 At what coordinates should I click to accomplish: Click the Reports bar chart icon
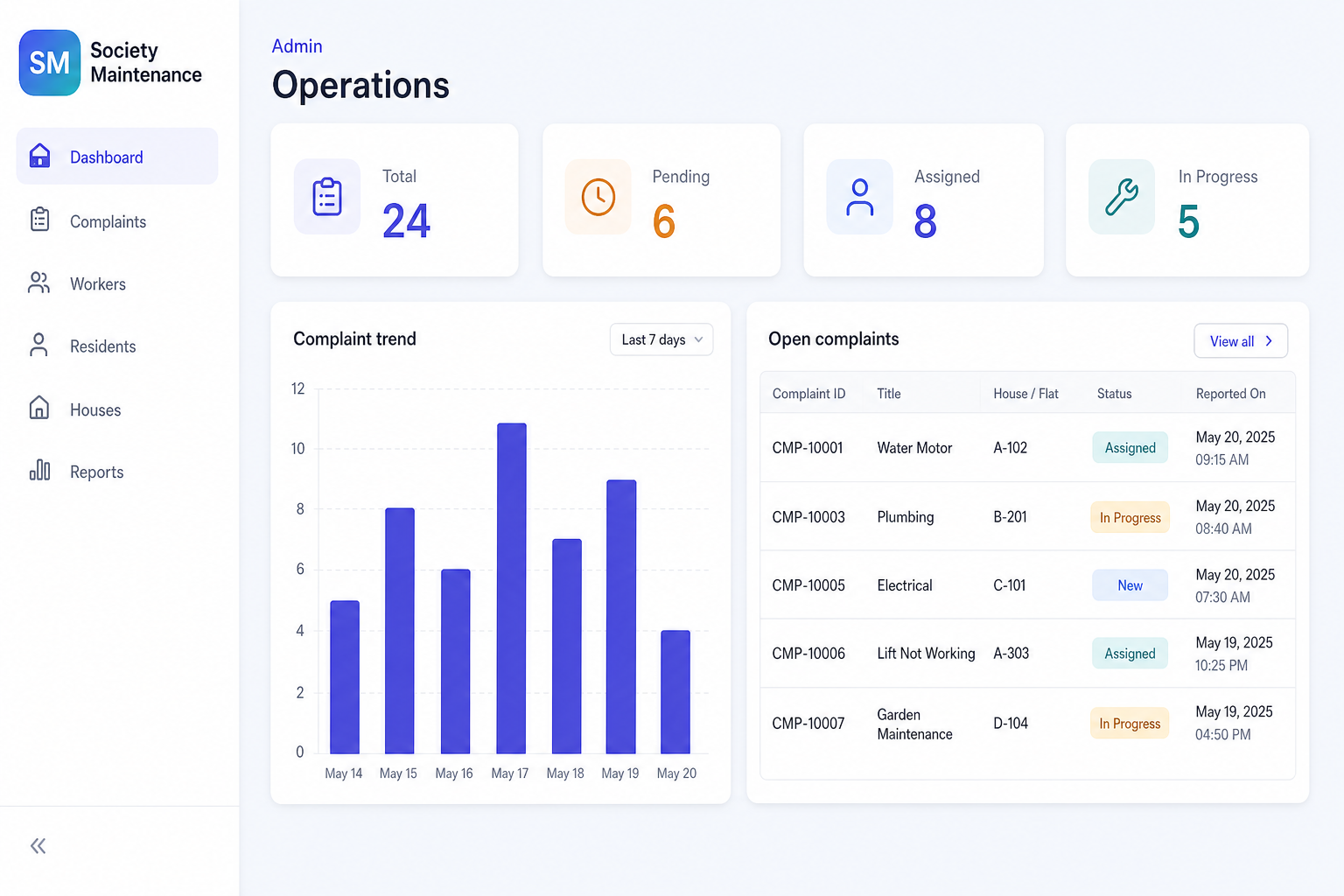[x=39, y=470]
